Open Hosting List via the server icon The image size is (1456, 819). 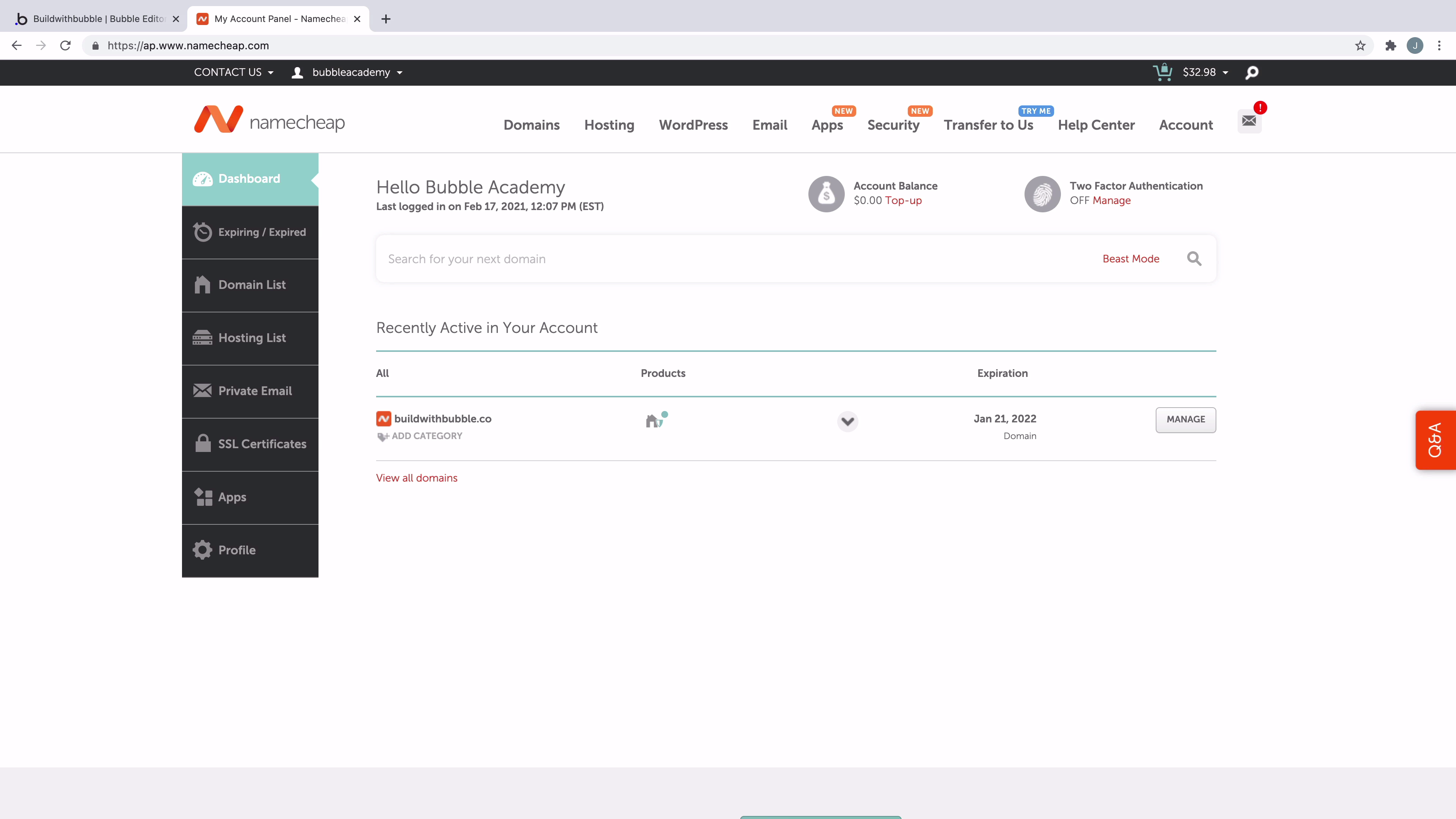[202, 337]
